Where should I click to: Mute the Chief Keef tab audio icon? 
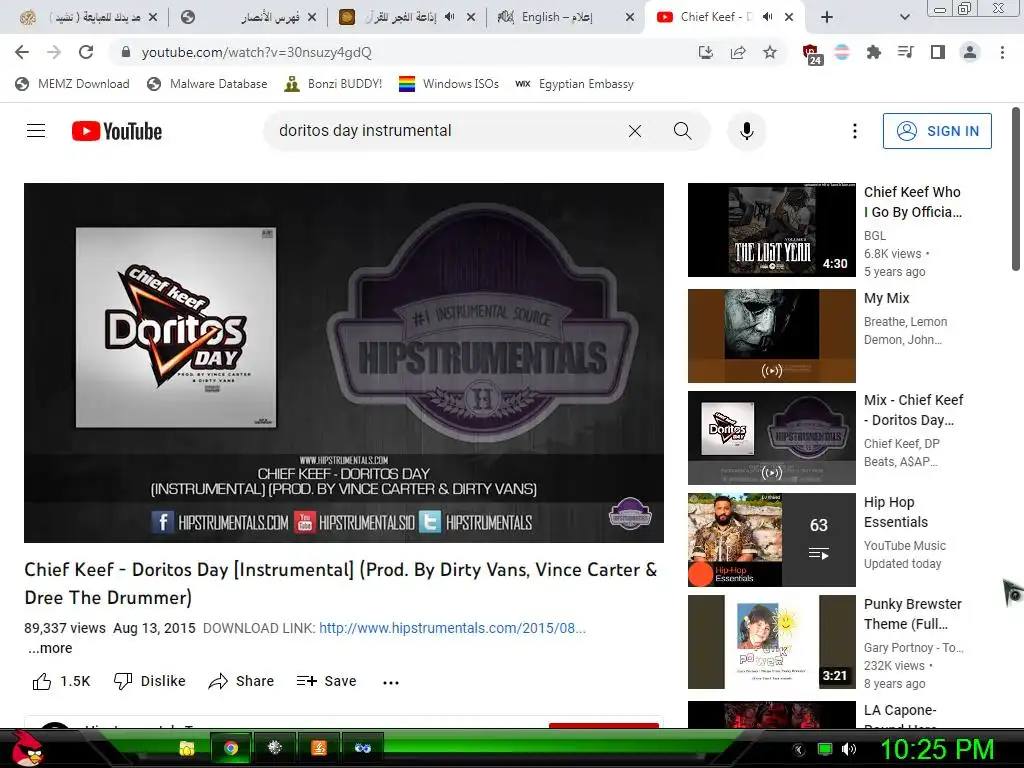pyautogui.click(x=768, y=17)
